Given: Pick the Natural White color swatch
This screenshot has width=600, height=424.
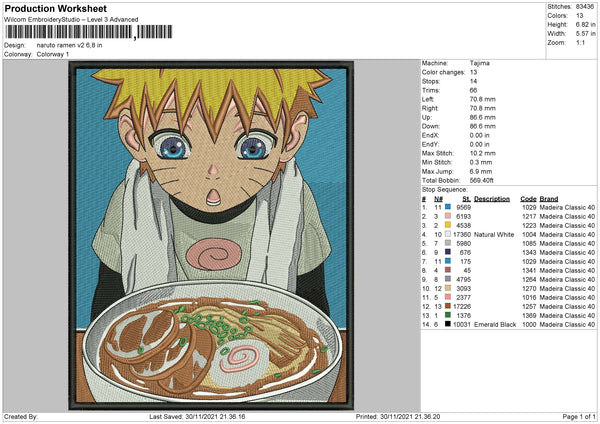Looking at the screenshot, I should tap(448, 234).
